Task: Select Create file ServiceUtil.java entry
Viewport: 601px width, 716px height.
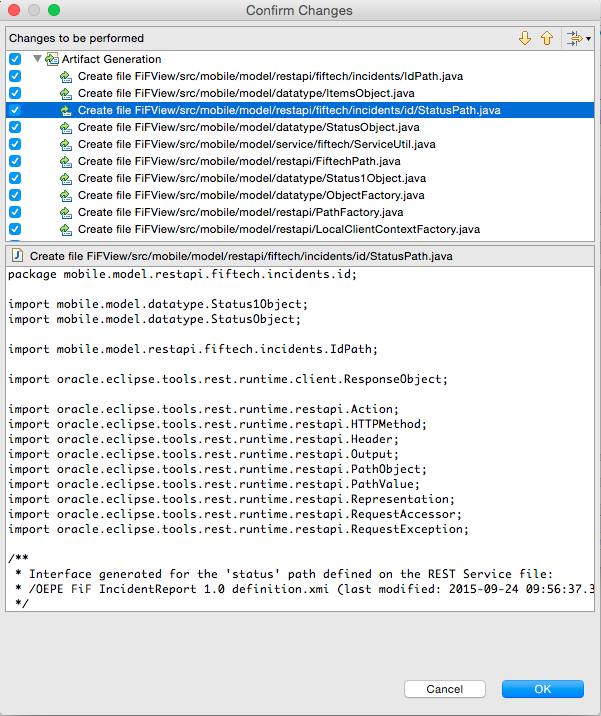Action: pos(257,144)
